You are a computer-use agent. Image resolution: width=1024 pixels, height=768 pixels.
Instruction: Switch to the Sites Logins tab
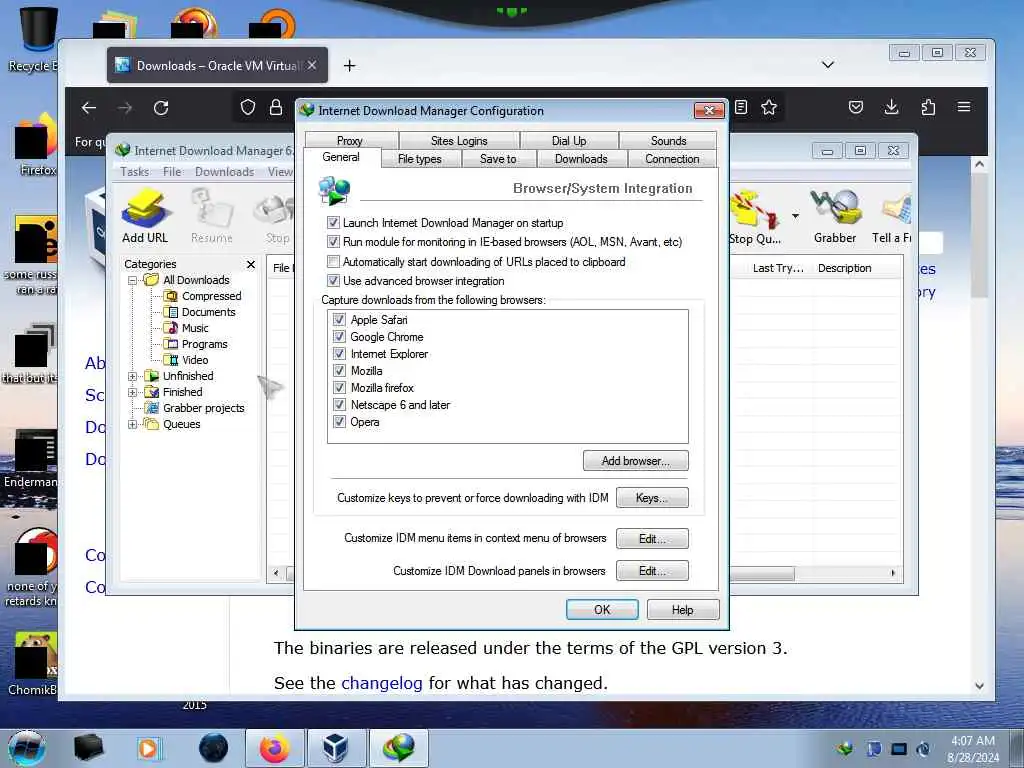[458, 140]
